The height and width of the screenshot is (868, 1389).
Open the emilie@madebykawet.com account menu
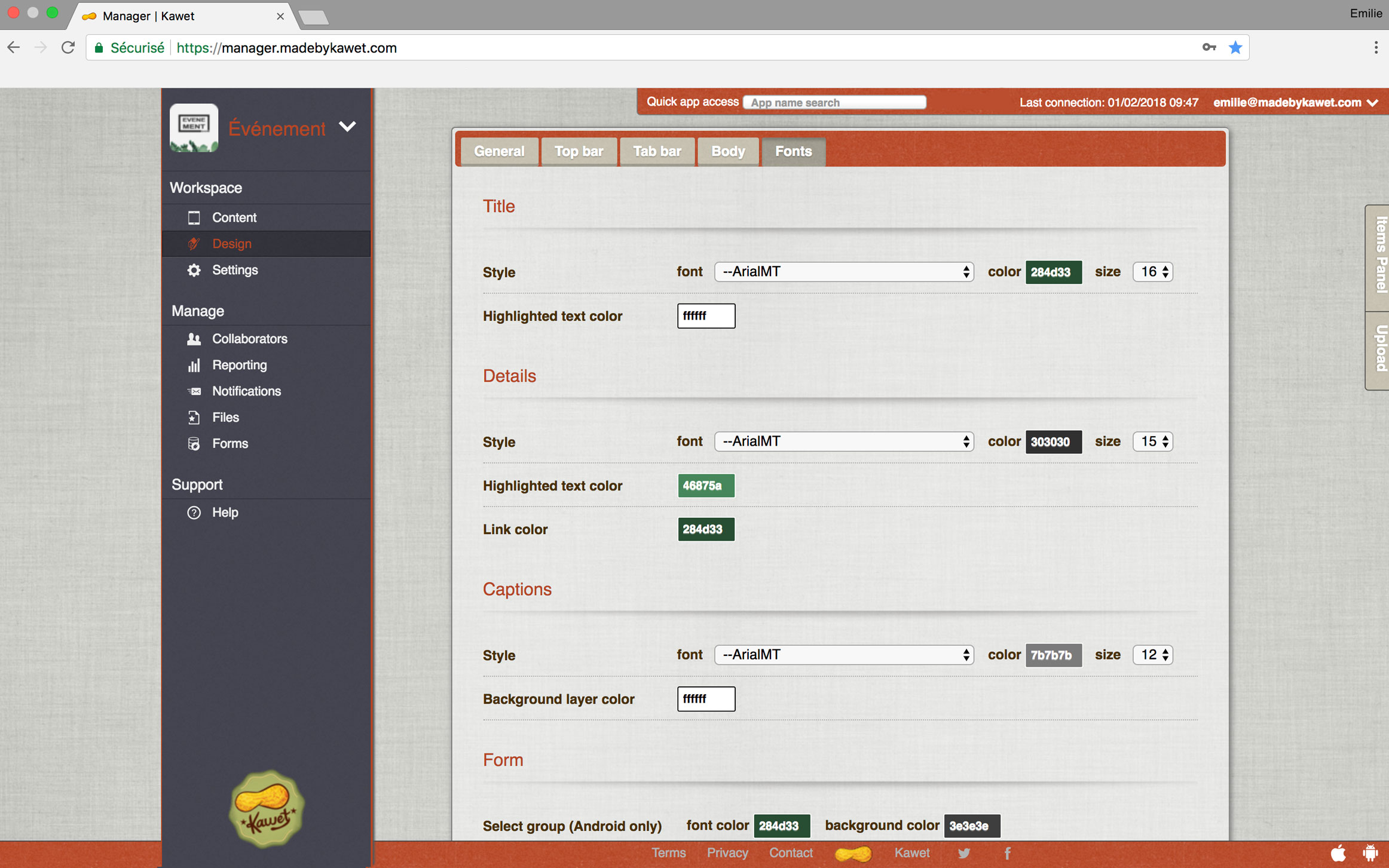[1295, 103]
